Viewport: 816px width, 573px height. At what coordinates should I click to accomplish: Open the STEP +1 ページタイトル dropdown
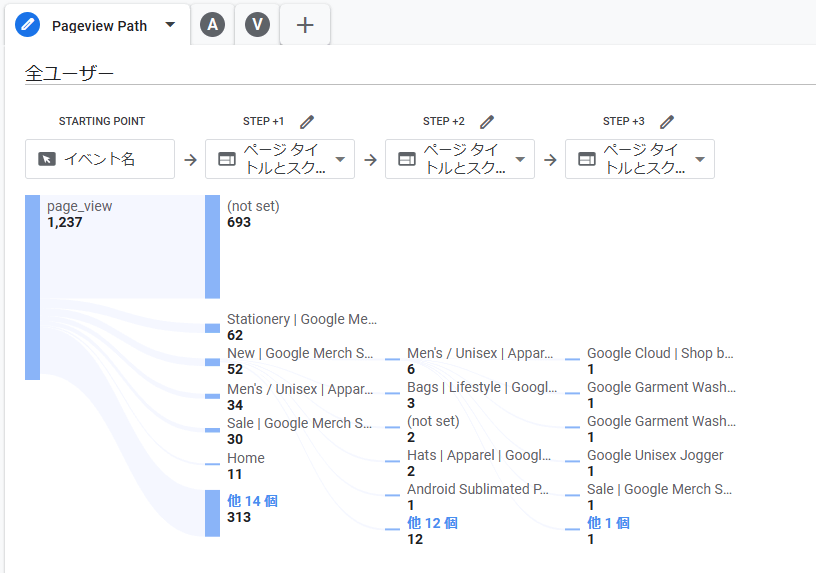[280, 159]
